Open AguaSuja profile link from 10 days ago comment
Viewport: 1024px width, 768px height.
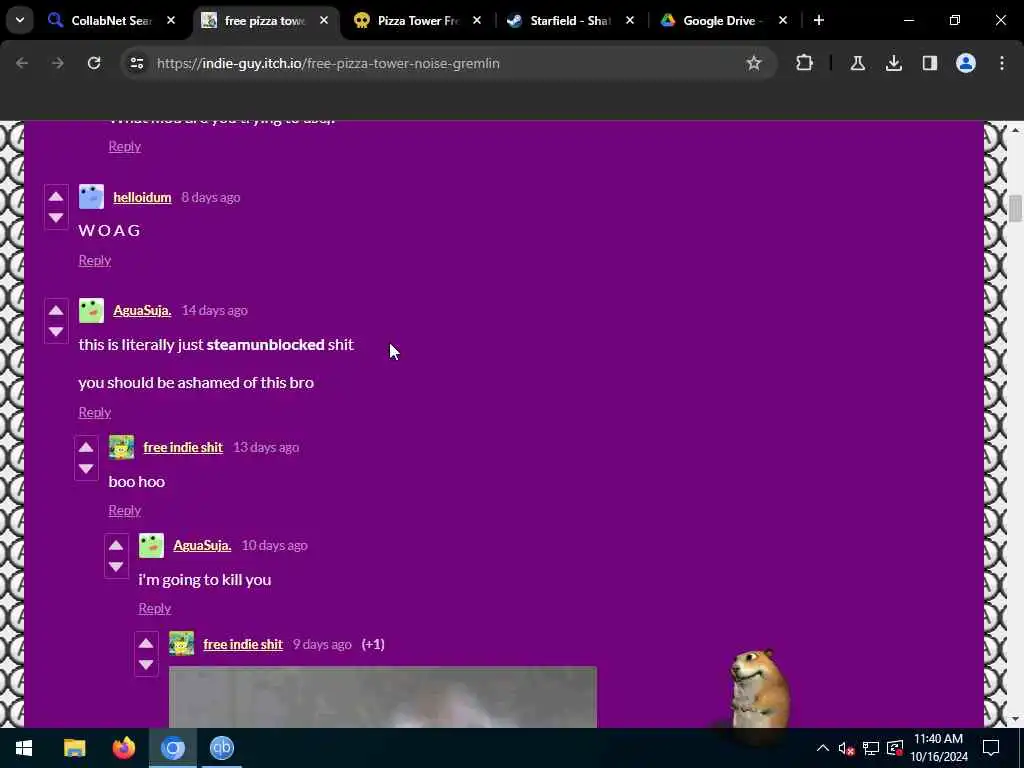click(x=202, y=545)
